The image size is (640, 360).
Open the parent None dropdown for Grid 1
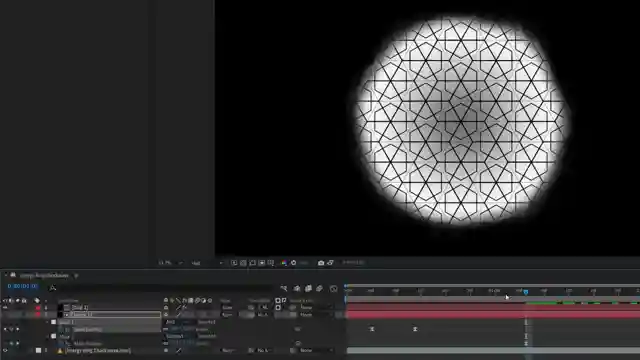(x=316, y=307)
